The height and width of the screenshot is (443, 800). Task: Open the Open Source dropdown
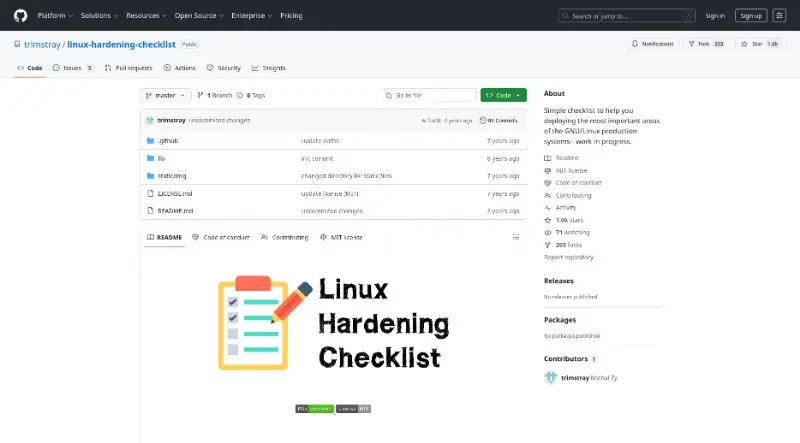pyautogui.click(x=199, y=15)
